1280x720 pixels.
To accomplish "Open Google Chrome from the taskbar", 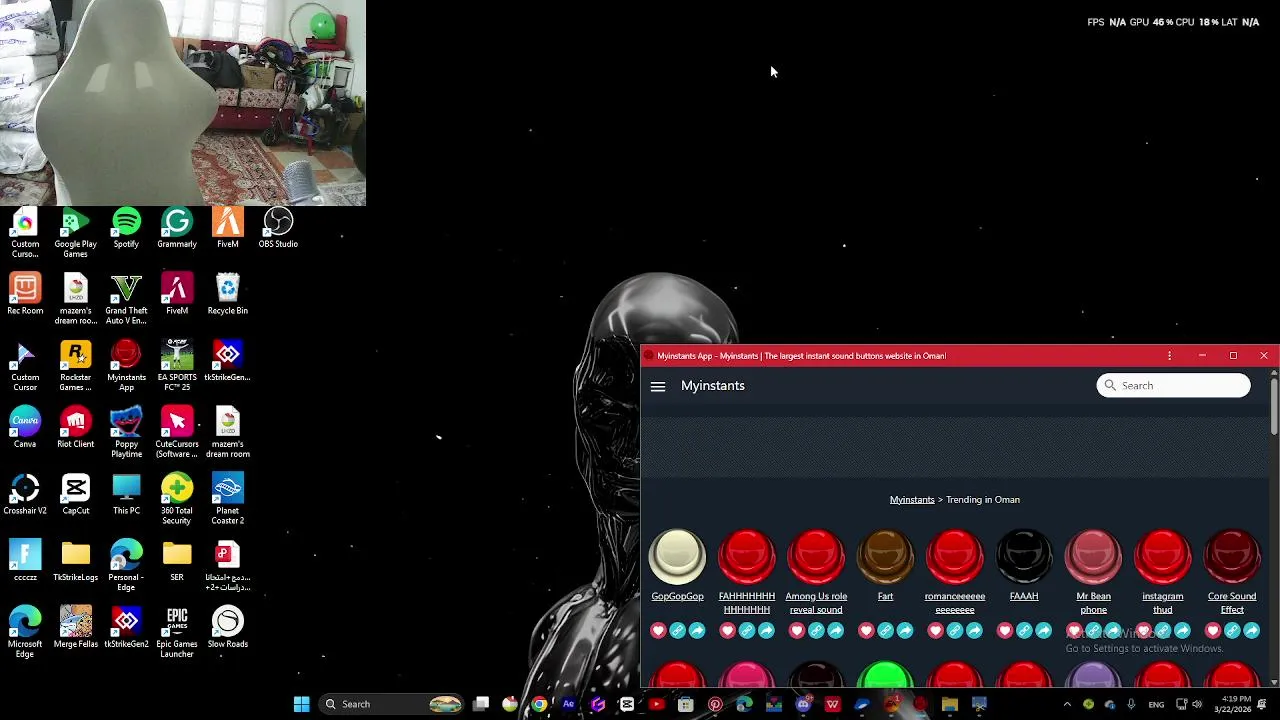I will (x=539, y=704).
